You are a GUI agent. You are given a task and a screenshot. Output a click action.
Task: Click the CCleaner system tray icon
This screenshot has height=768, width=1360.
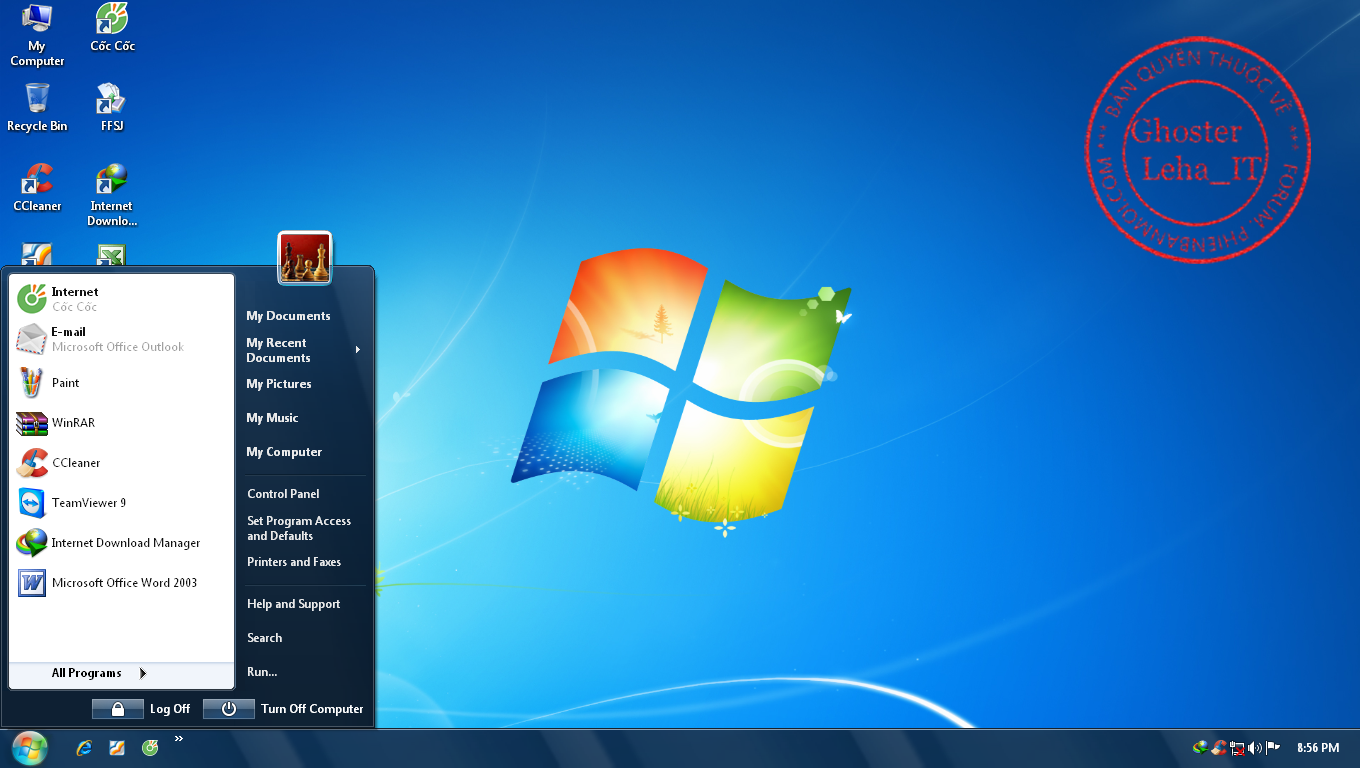[x=1219, y=748]
